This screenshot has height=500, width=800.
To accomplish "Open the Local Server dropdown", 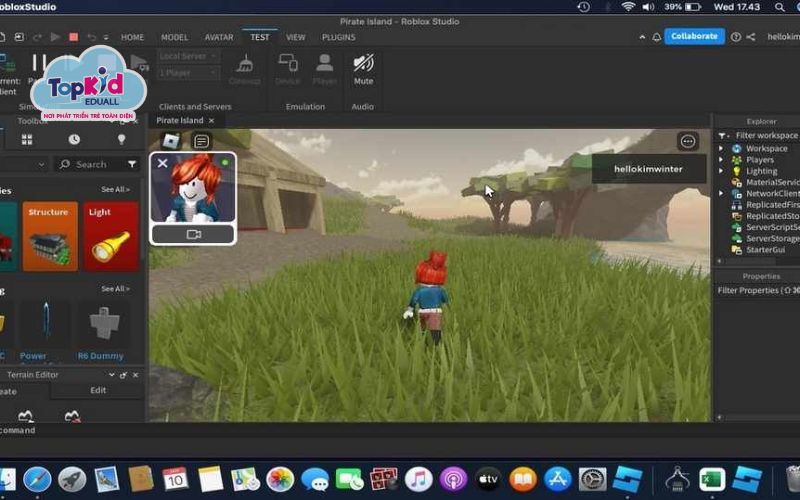I will tap(188, 56).
